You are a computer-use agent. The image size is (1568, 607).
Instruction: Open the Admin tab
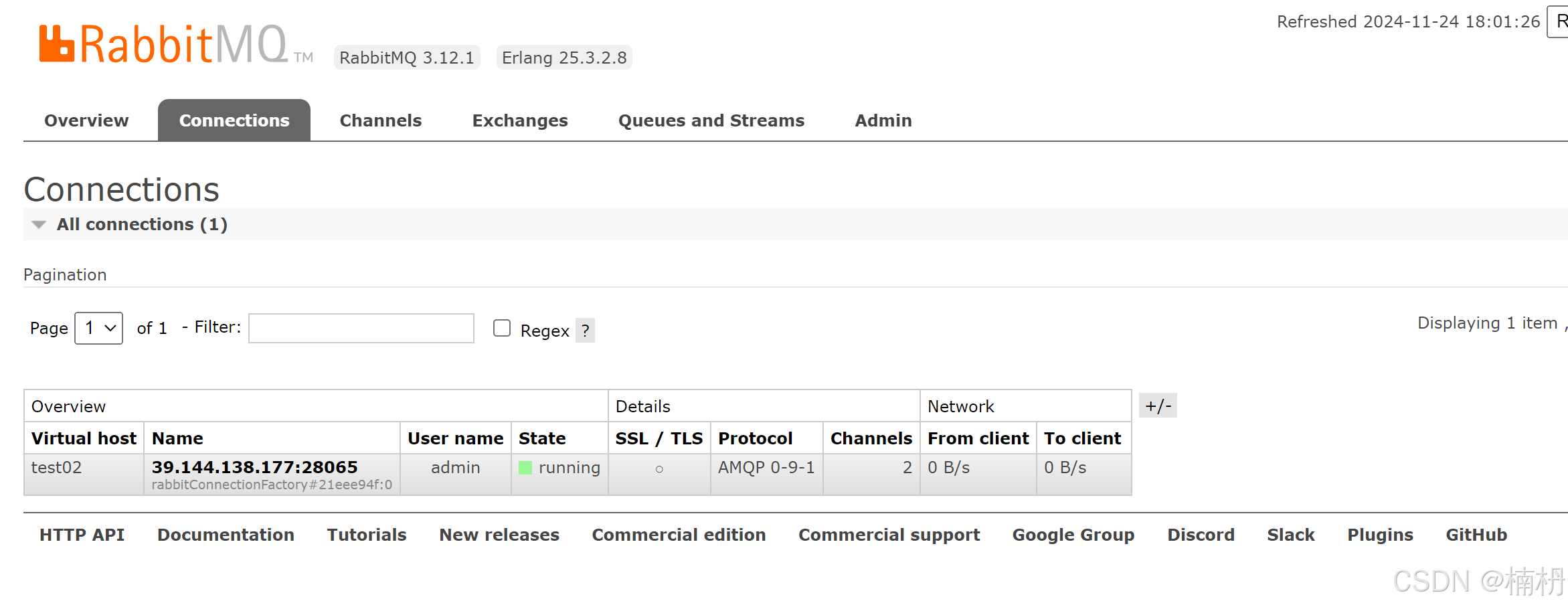coord(883,120)
